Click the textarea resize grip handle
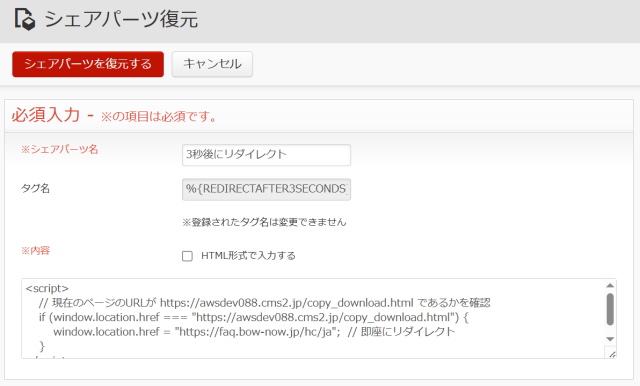The height and width of the screenshot is (386, 640). [x=611, y=354]
